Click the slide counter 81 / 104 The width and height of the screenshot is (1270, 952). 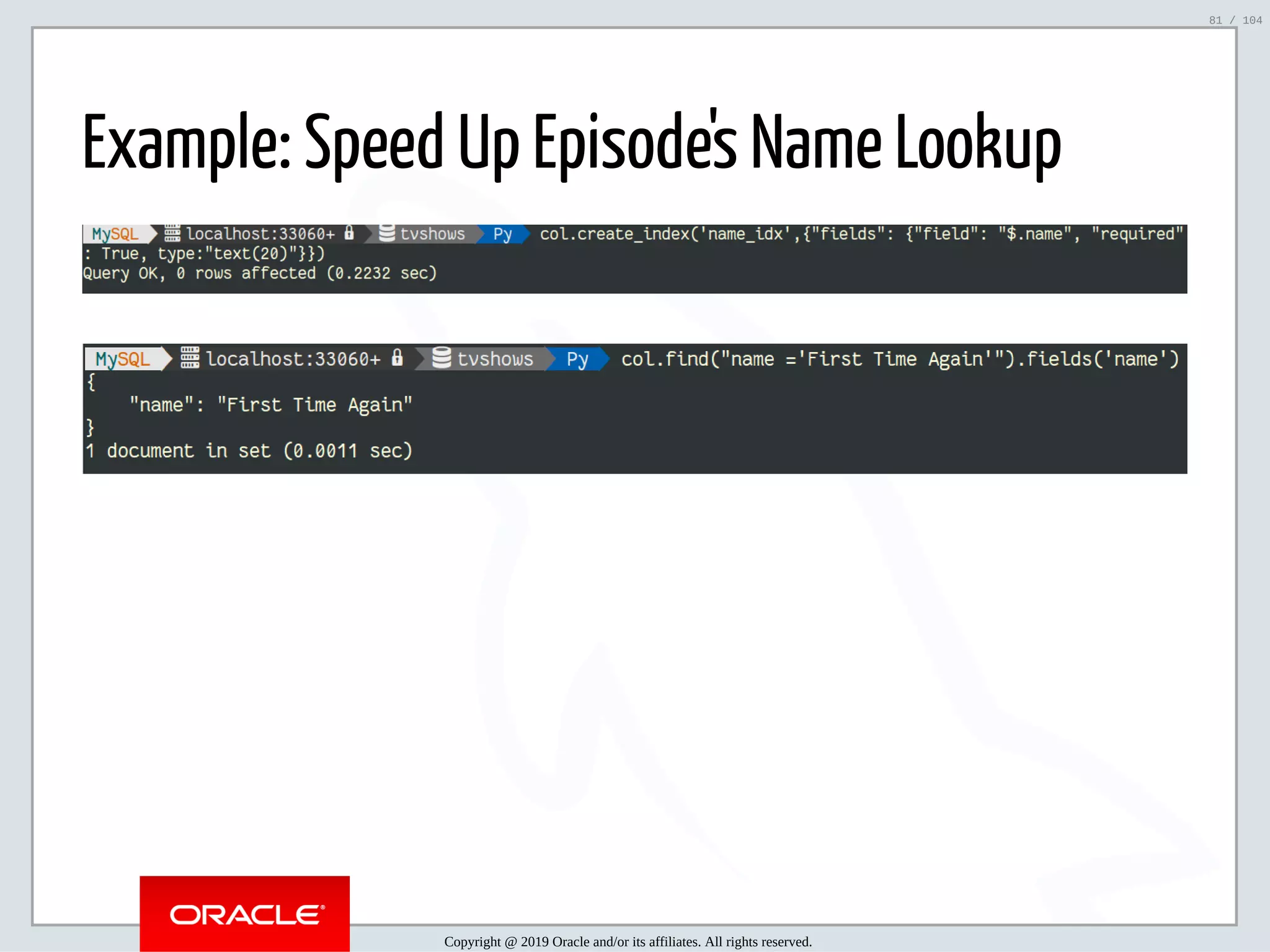(x=1235, y=20)
